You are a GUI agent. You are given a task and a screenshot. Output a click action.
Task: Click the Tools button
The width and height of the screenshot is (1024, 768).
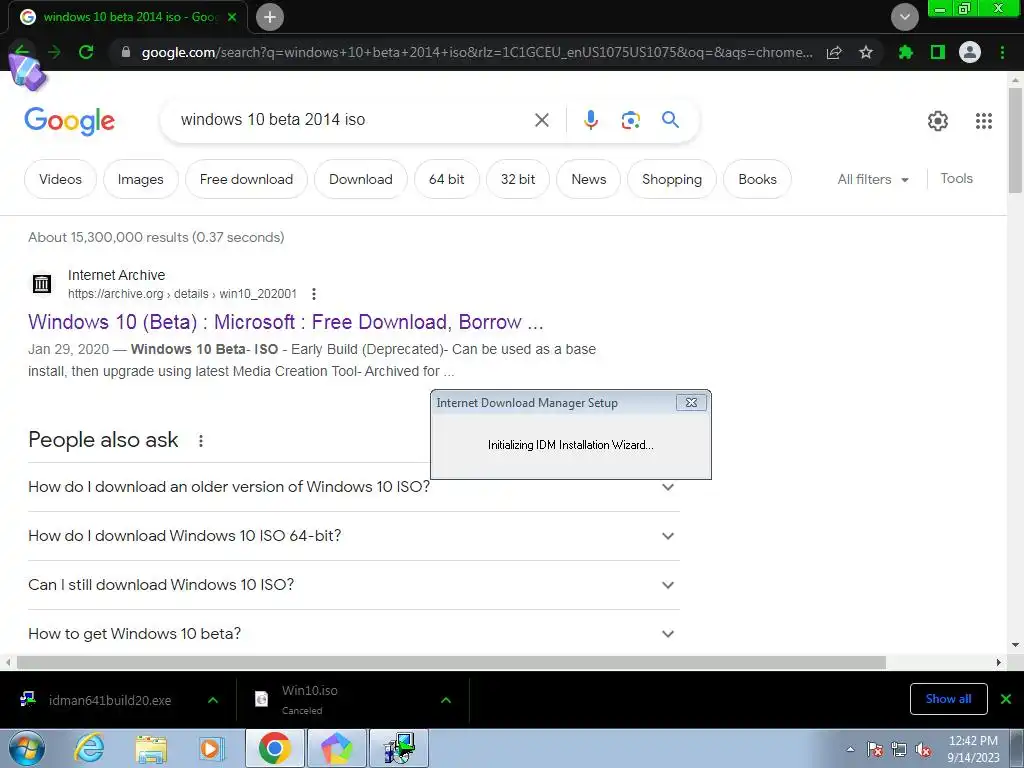point(956,178)
